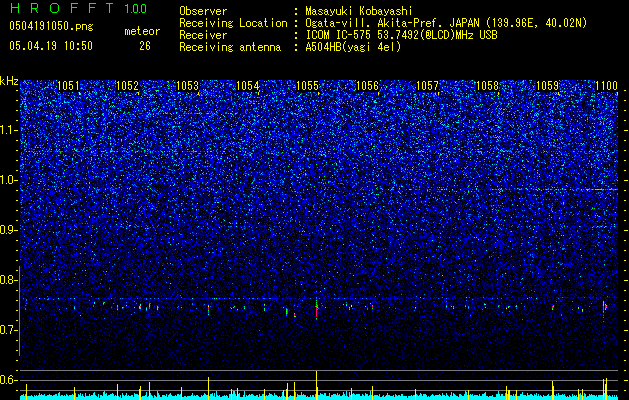Click the 1051 time marker
The width and height of the screenshot is (629, 400).
tap(68, 86)
